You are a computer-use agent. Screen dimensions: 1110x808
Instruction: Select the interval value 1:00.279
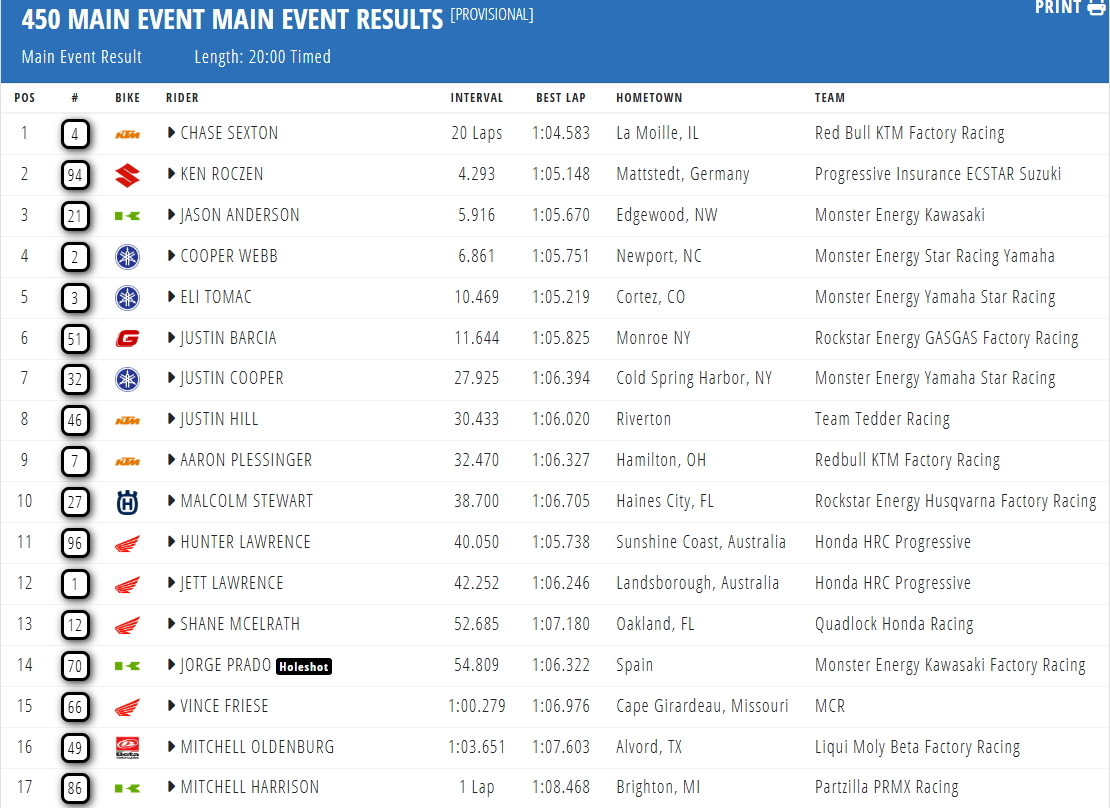coord(476,706)
